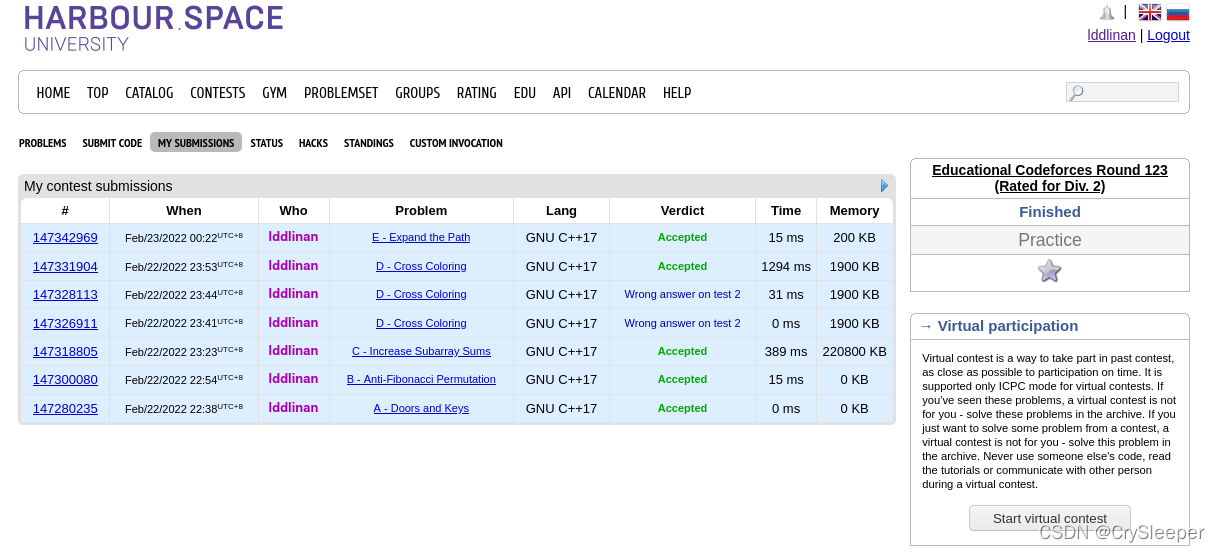This screenshot has height=552, width=1220.
Task: Click the search magnifier icon
Action: point(1077,93)
